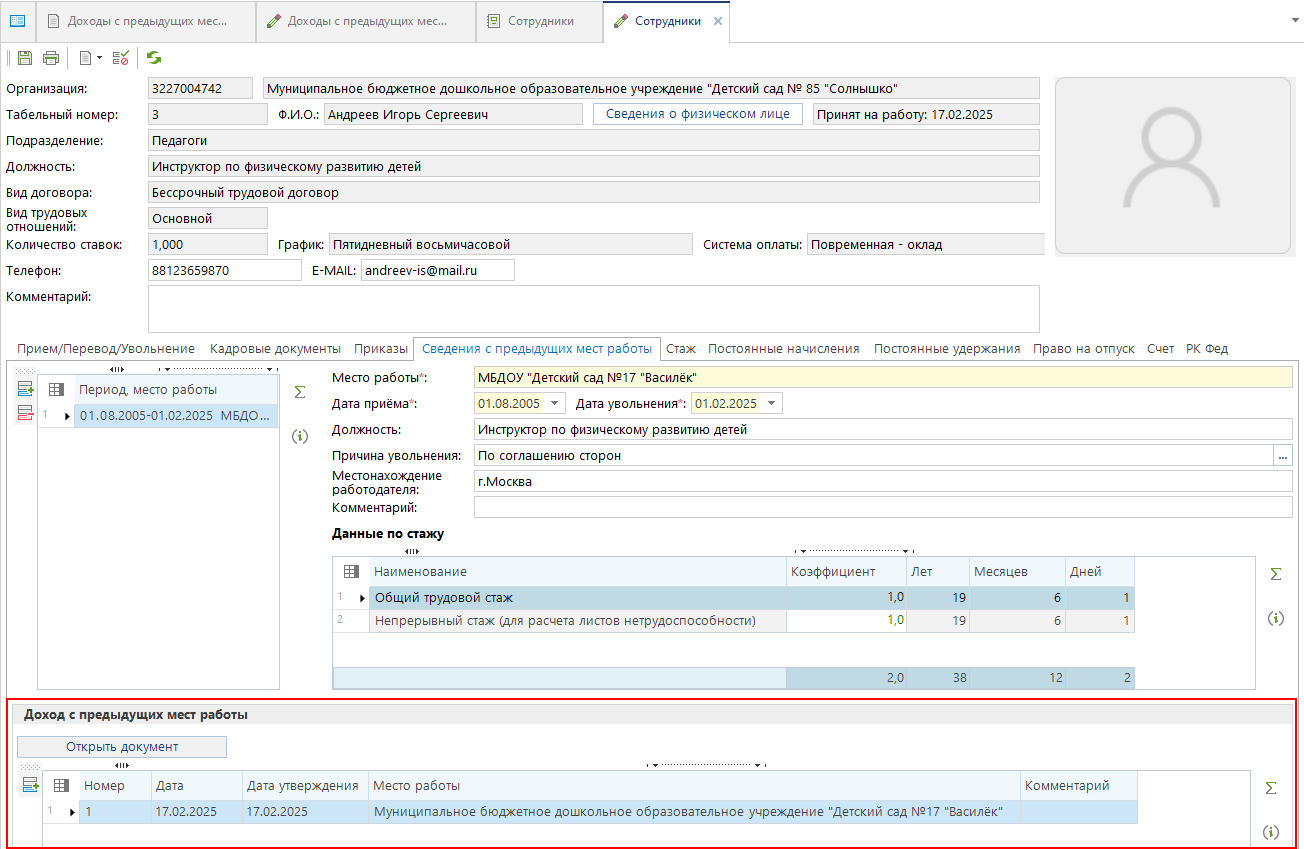Expand the document toolbar dropdown arrow
This screenshot has width=1304, height=849.
(x=99, y=58)
